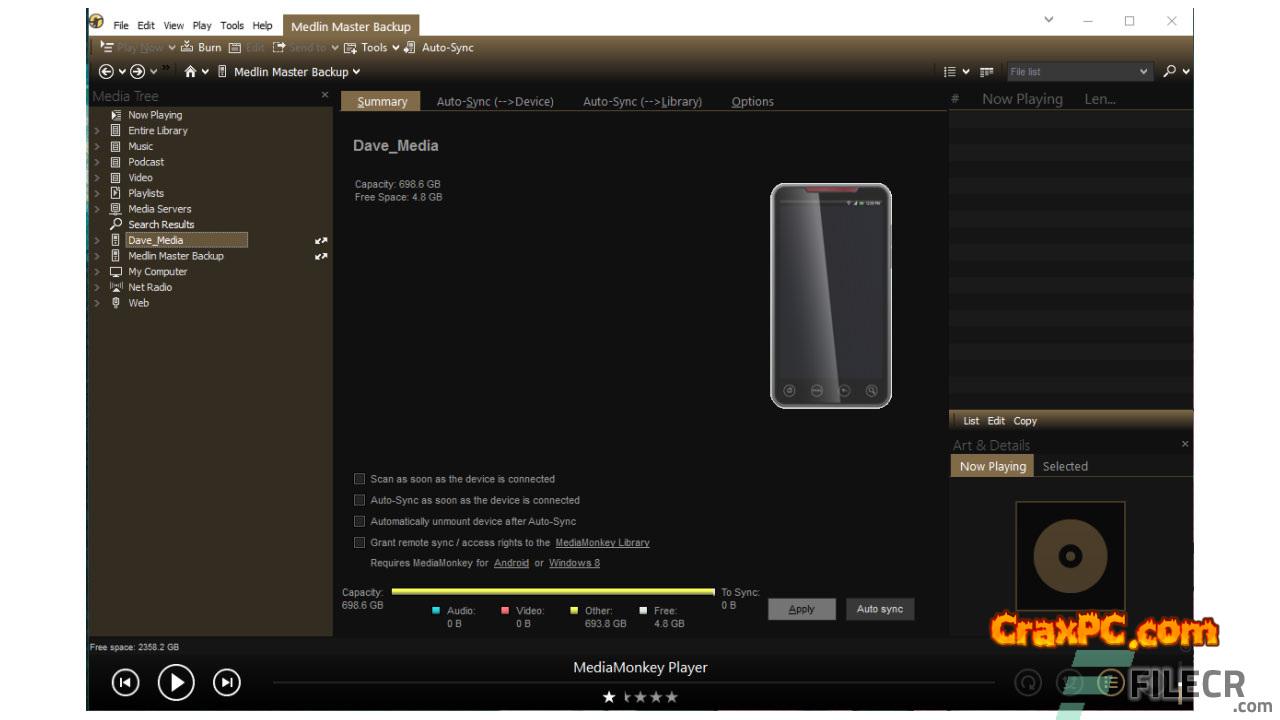Jump to the previous track
The image size is (1280, 720).
[125, 682]
